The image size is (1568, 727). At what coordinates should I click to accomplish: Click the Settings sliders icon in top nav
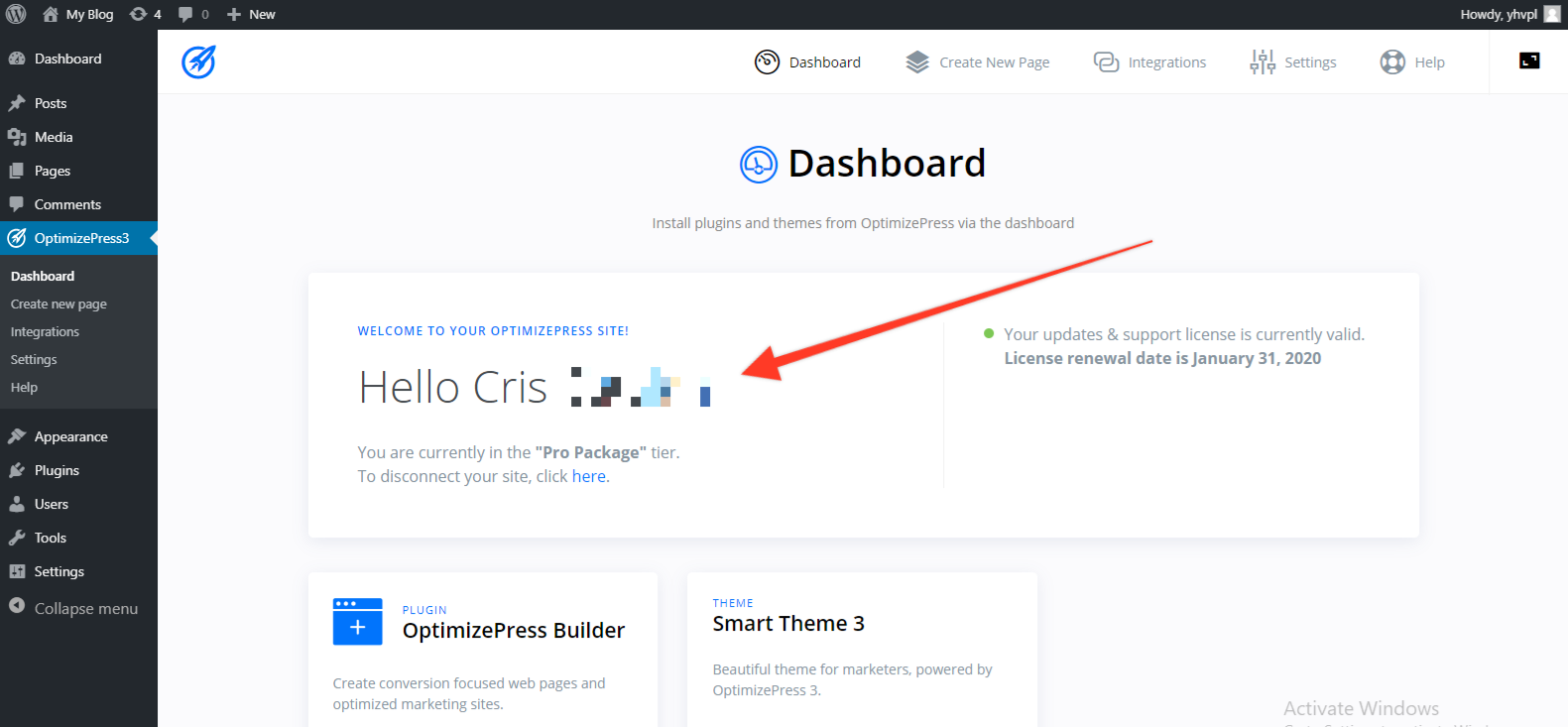[x=1263, y=61]
